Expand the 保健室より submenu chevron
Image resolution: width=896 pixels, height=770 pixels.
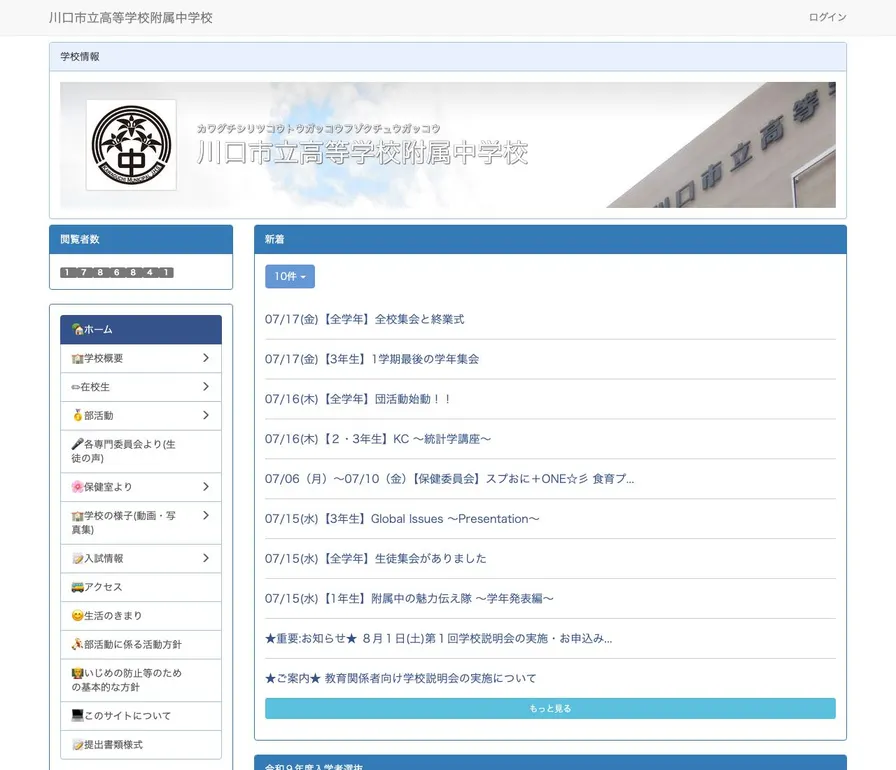(206, 487)
